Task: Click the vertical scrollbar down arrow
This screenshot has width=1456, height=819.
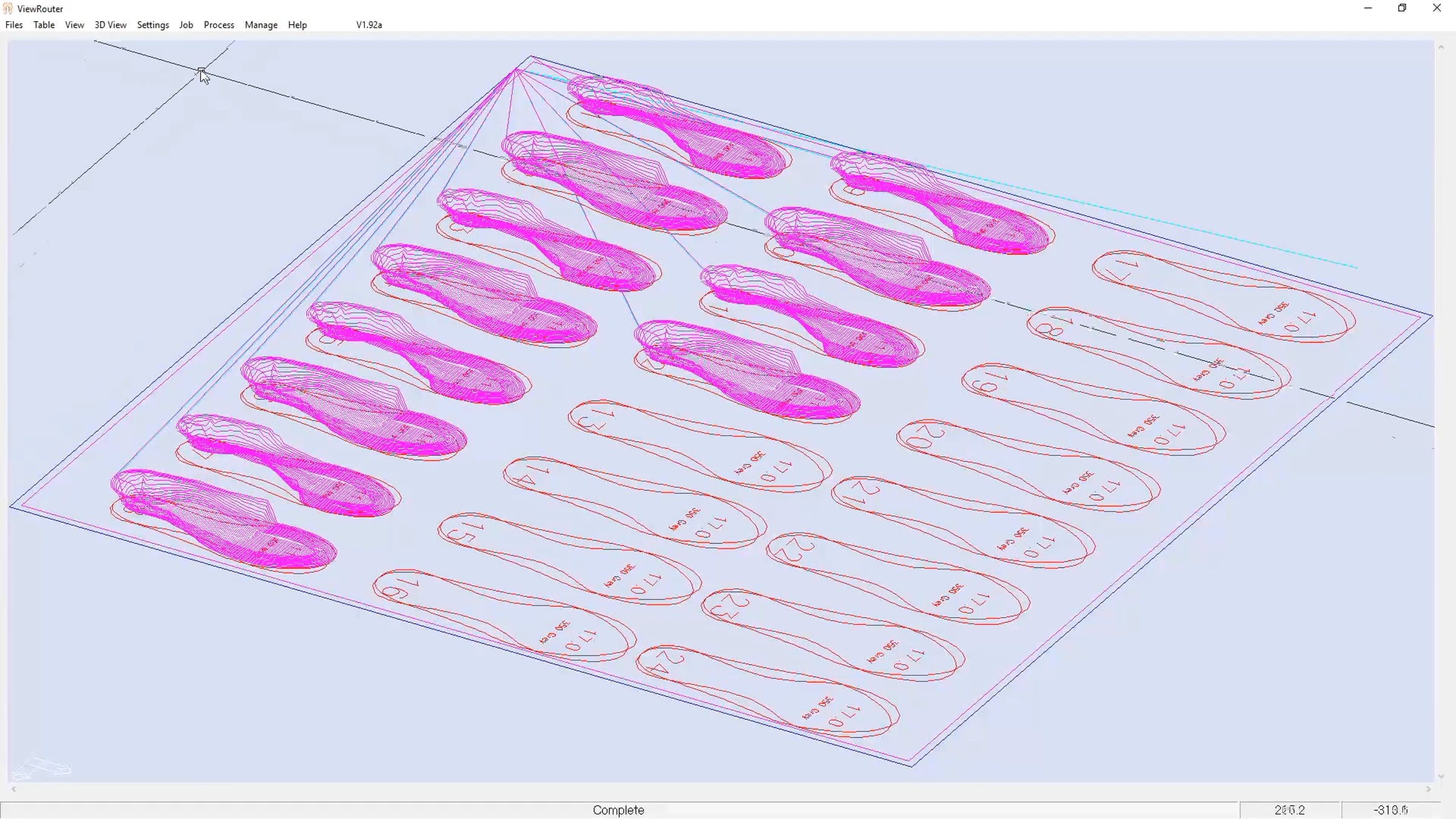Action: pyautogui.click(x=1441, y=777)
